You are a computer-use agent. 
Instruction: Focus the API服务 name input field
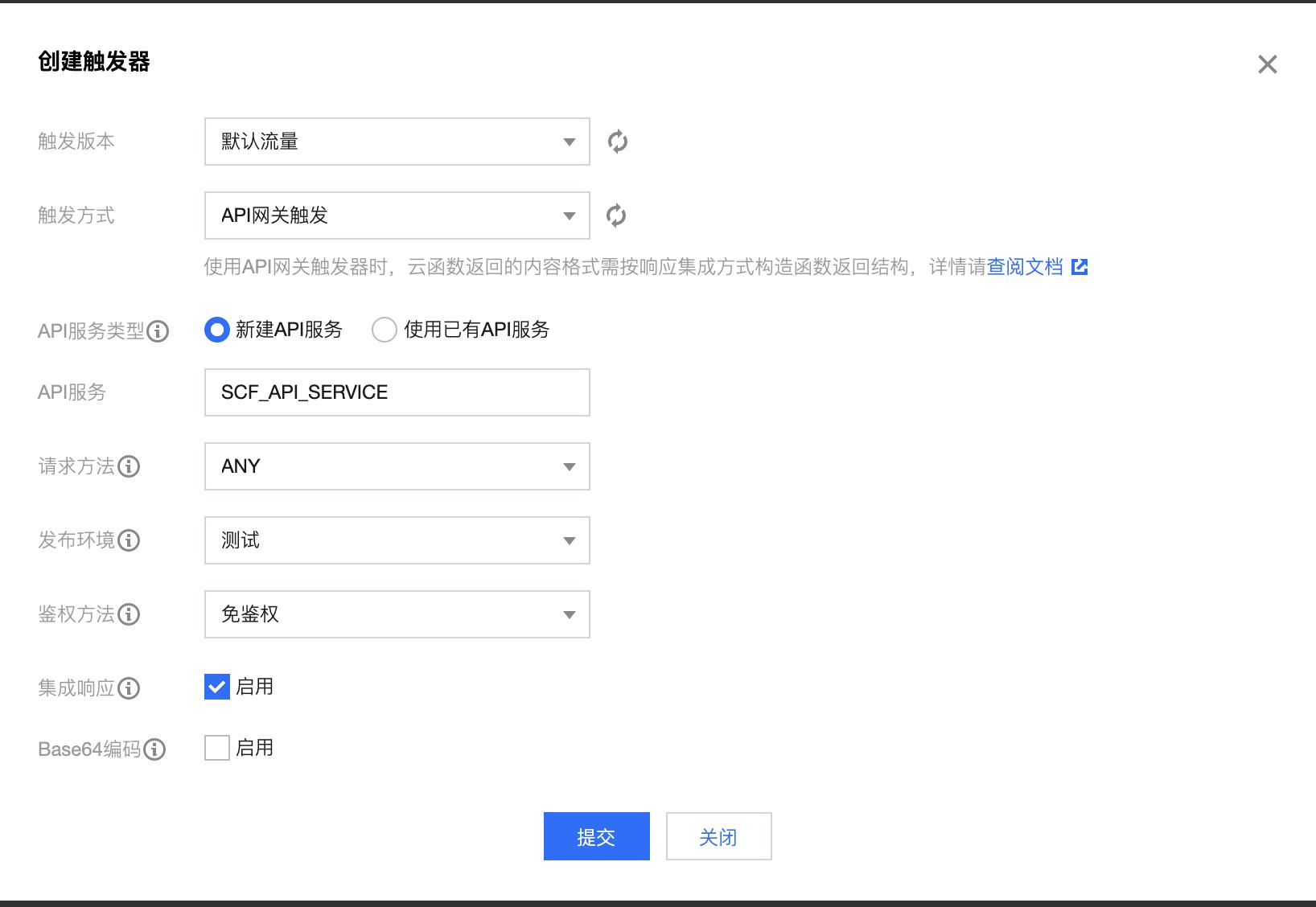pos(397,392)
